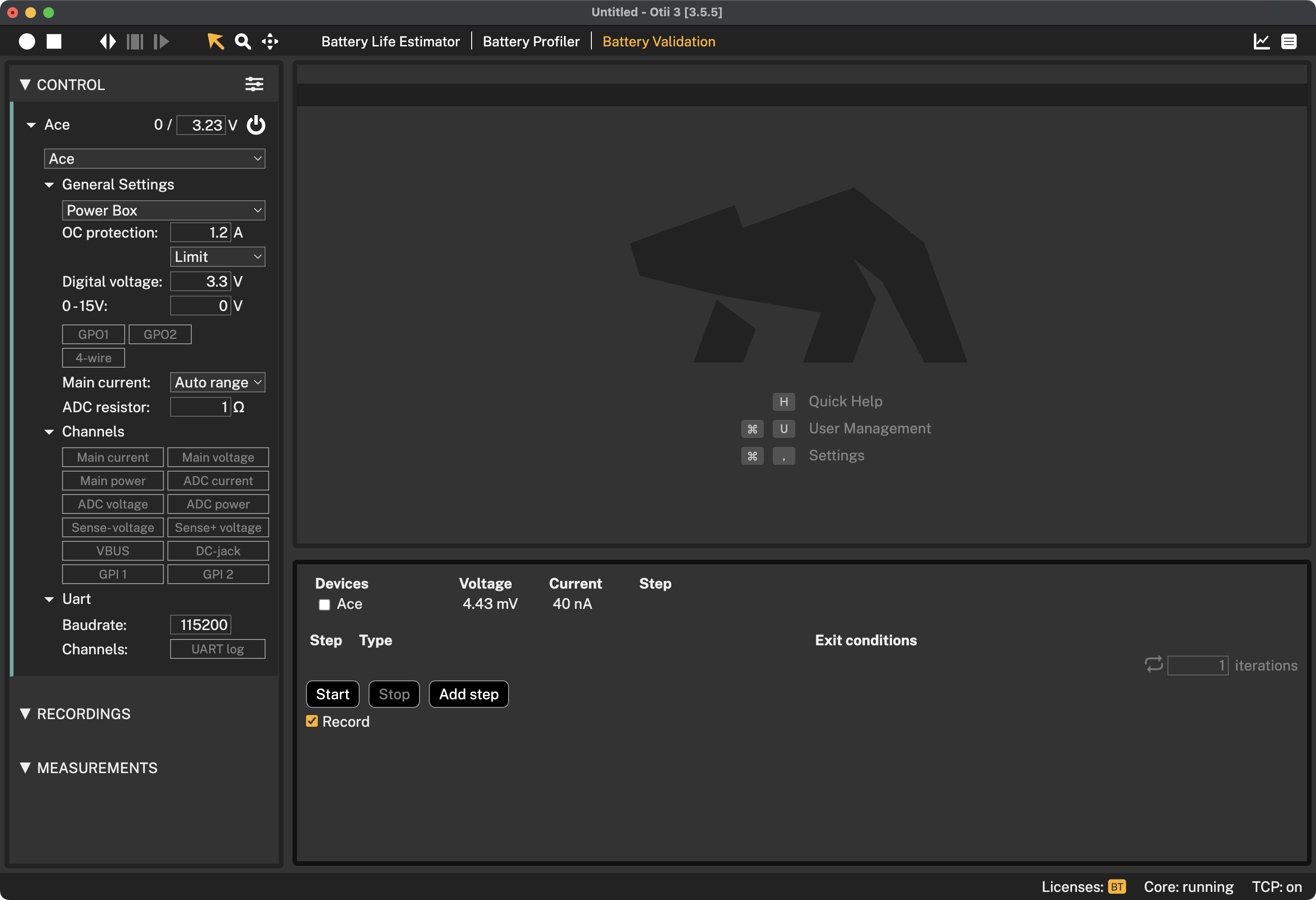Enable the VBUS channel

click(113, 551)
